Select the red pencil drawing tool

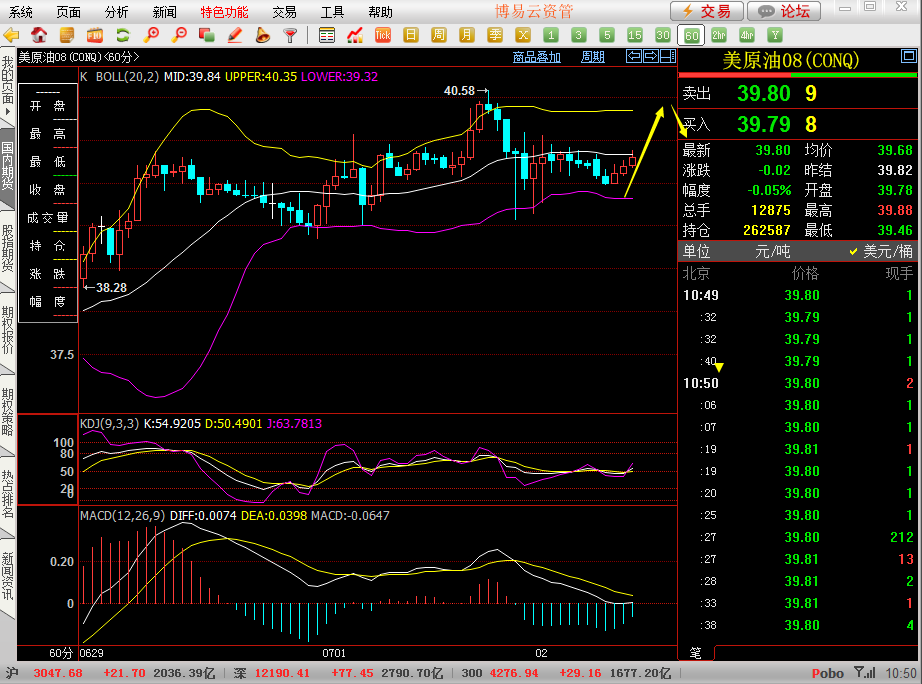pos(235,35)
